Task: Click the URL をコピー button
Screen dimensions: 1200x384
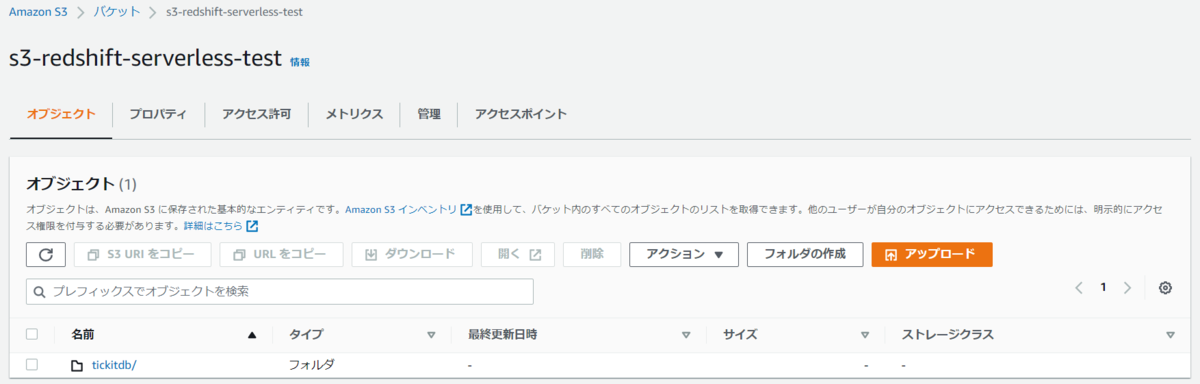Action: click(x=281, y=254)
